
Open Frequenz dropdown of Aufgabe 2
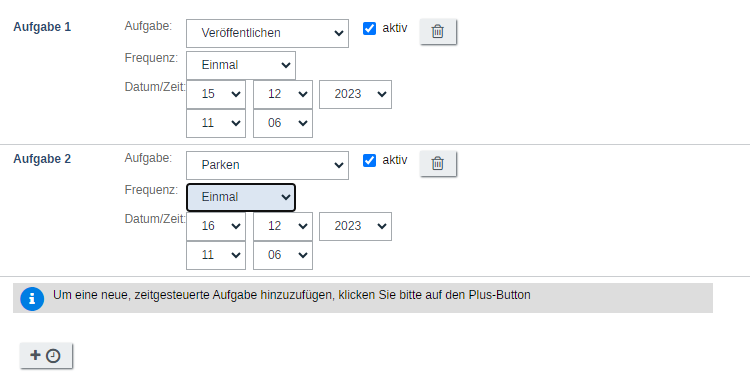pos(241,197)
